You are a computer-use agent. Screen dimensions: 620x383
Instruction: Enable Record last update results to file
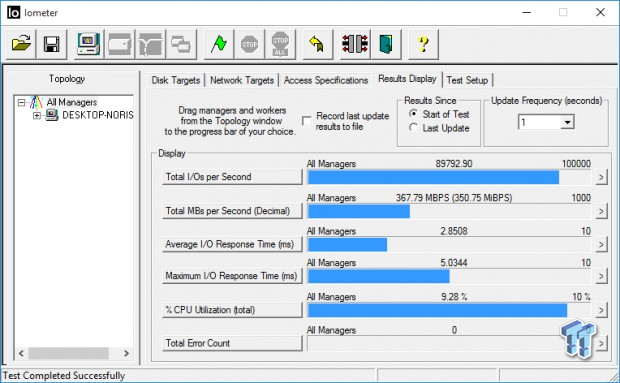pos(306,121)
